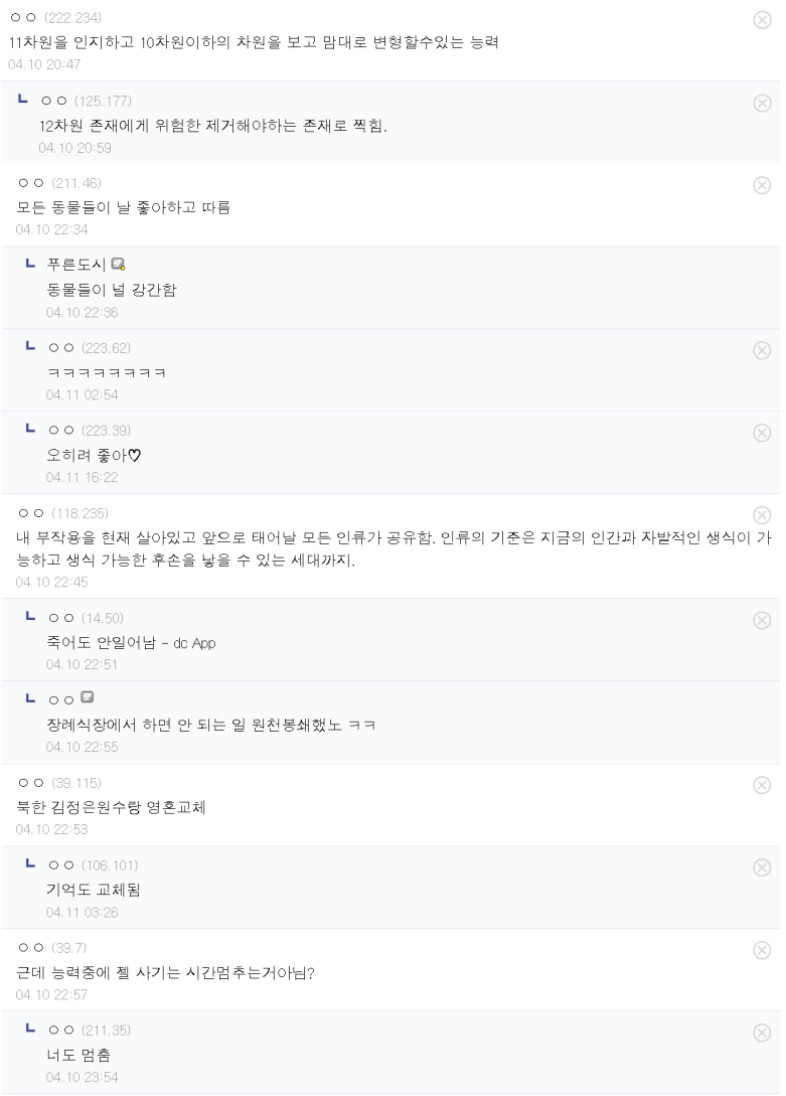786x1096 pixels.
Task: Click the 북한 김정은원수랑 영혼교체 comment text
Action: (110, 807)
